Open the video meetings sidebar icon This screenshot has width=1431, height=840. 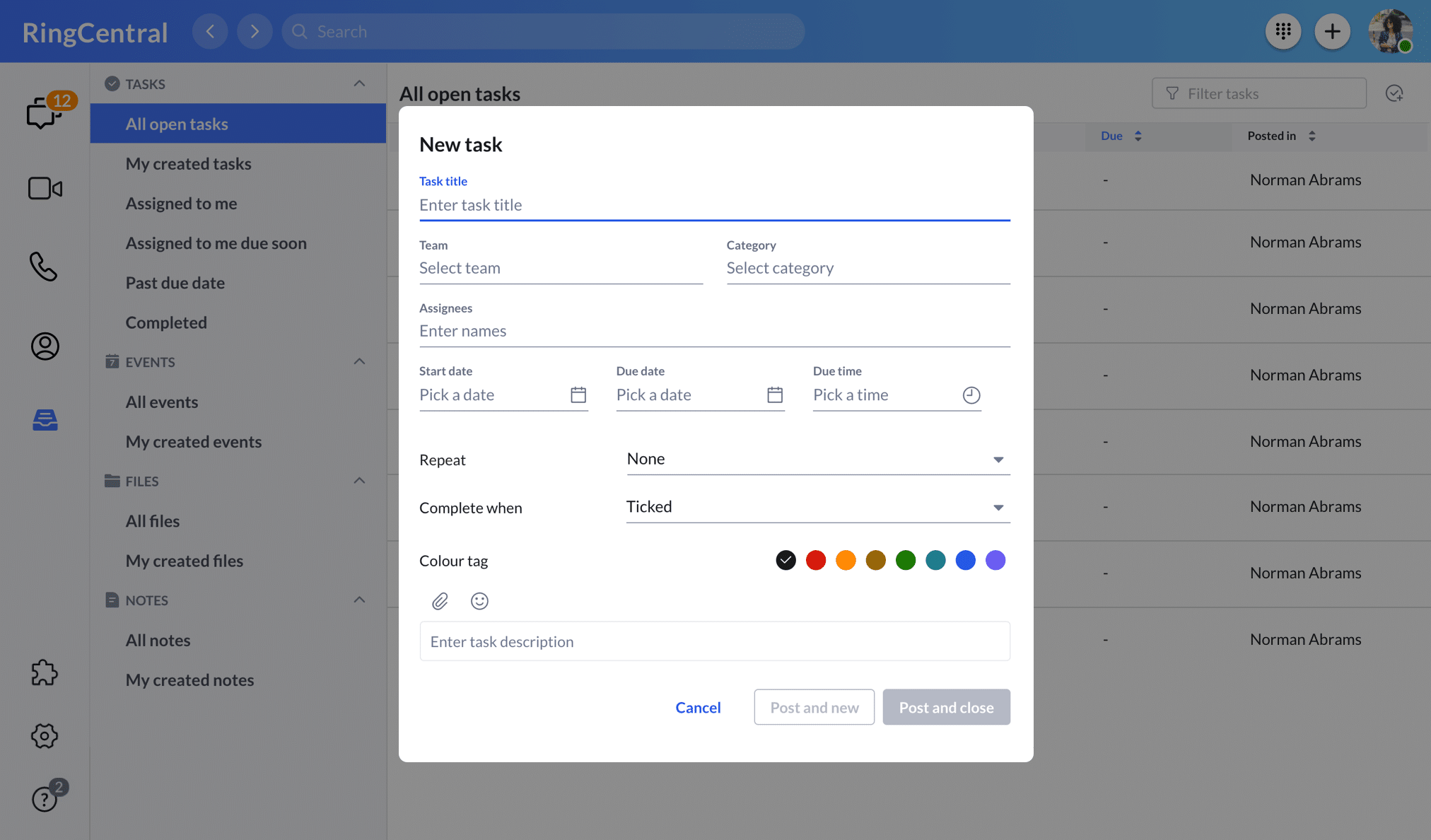(45, 188)
